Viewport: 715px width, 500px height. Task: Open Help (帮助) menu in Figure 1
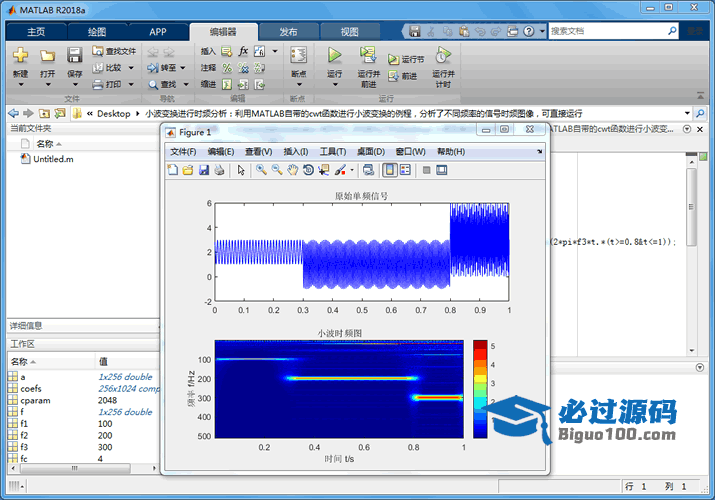[451, 152]
